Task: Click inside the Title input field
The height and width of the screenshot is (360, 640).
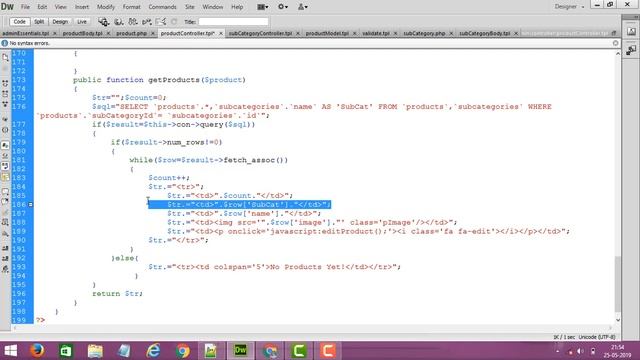Action: tap(233, 22)
